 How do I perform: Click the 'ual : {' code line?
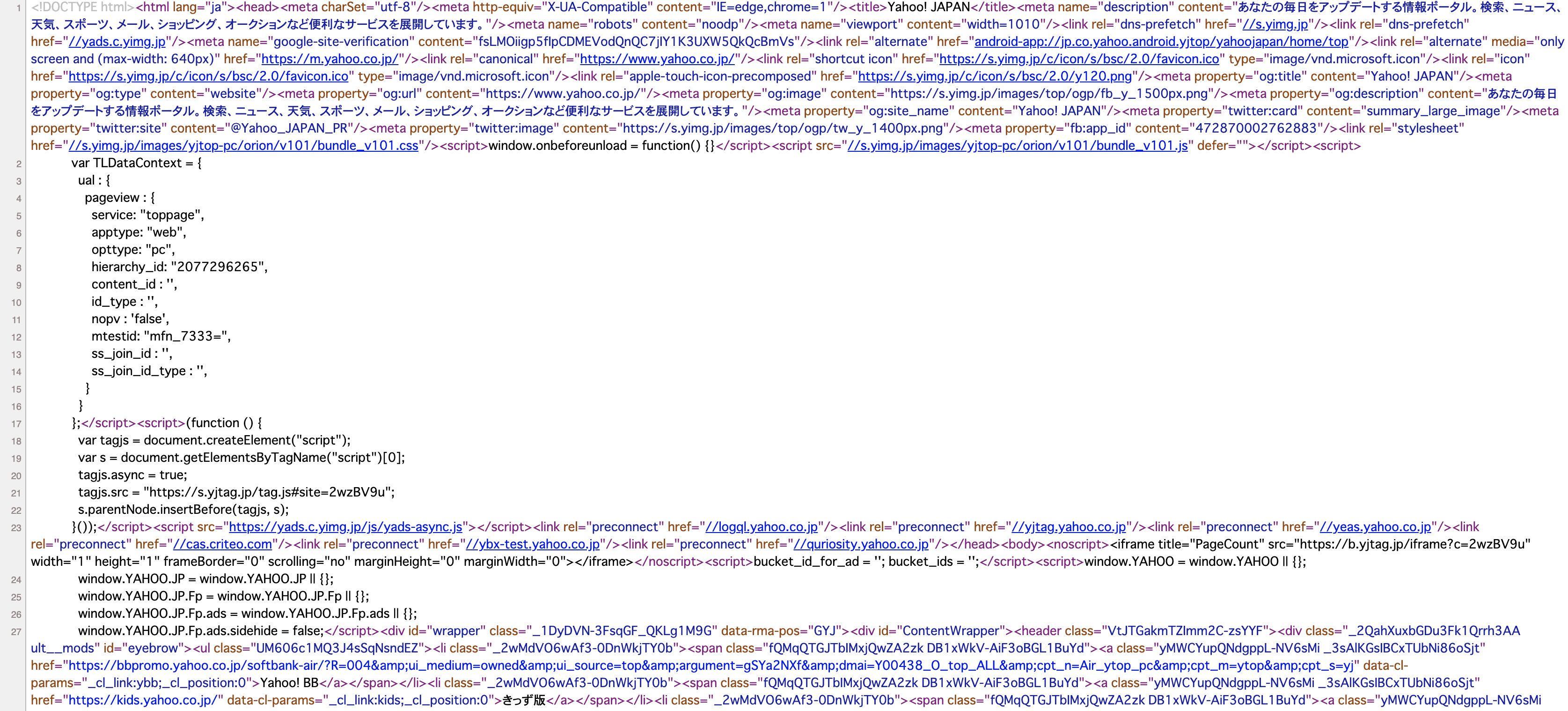(95, 181)
